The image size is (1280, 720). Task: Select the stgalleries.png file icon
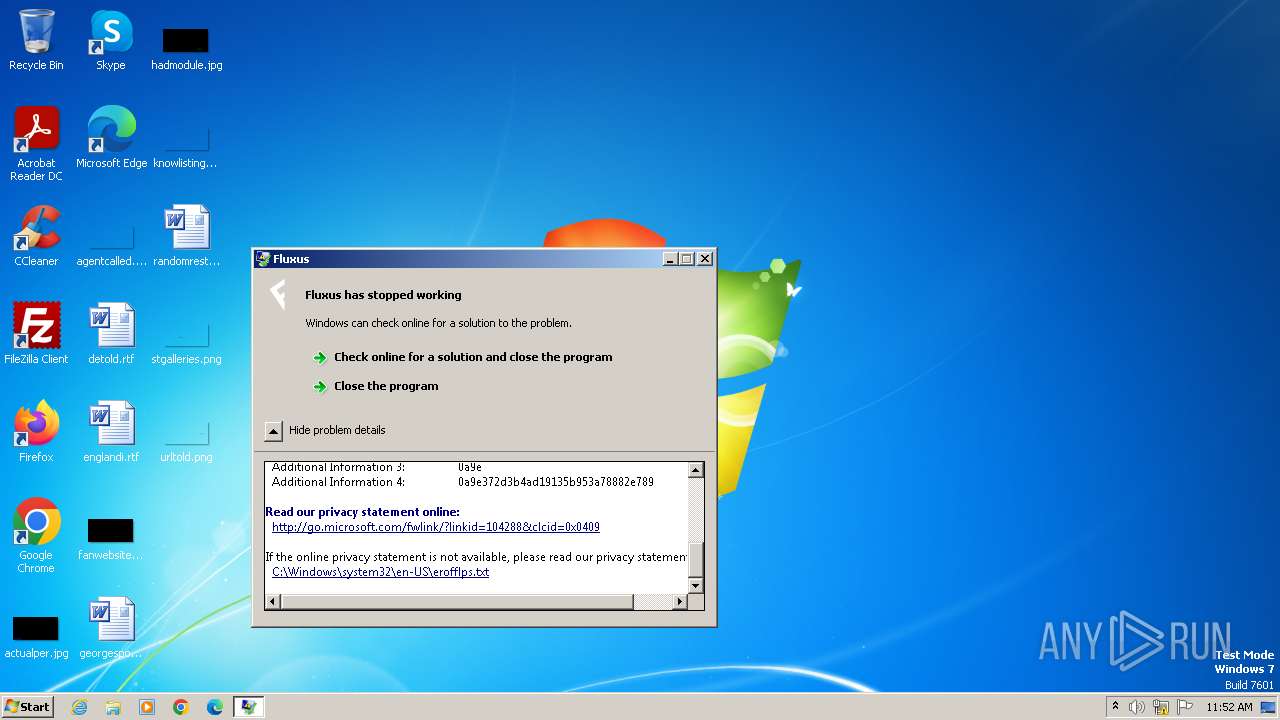(x=186, y=342)
